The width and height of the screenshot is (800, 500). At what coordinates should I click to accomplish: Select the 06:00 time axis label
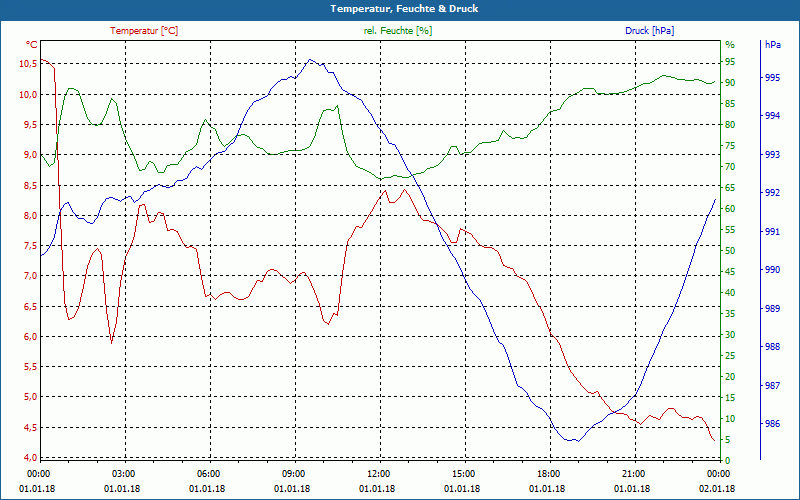tap(209, 473)
